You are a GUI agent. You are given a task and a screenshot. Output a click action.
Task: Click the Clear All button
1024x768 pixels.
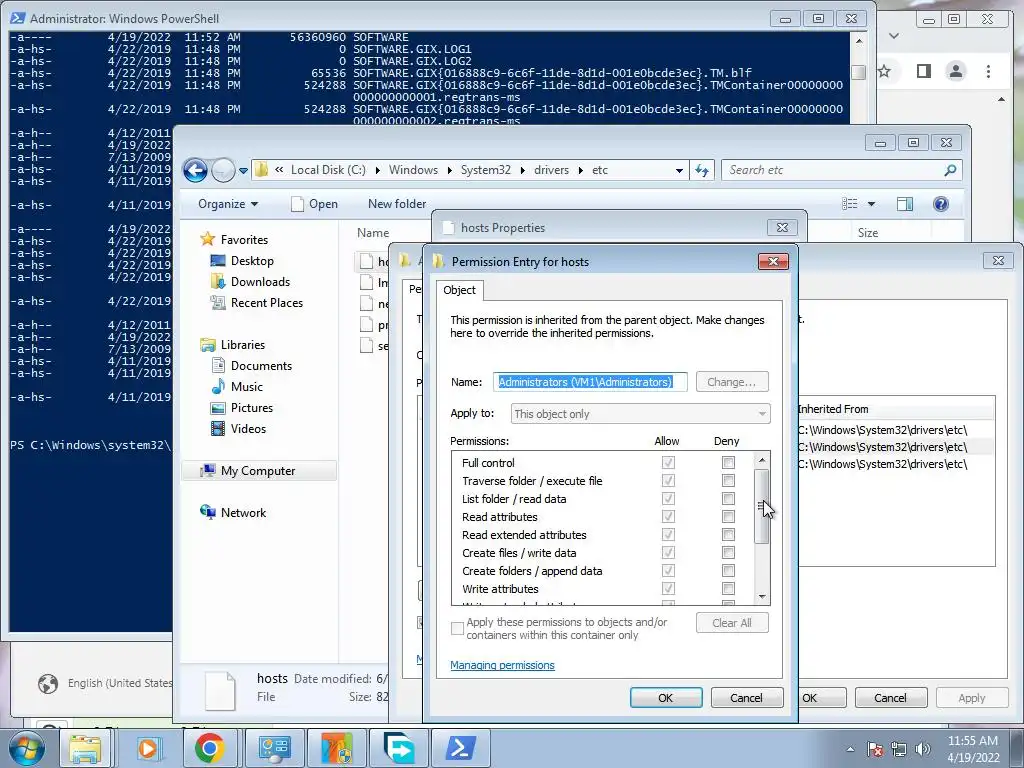(731, 623)
